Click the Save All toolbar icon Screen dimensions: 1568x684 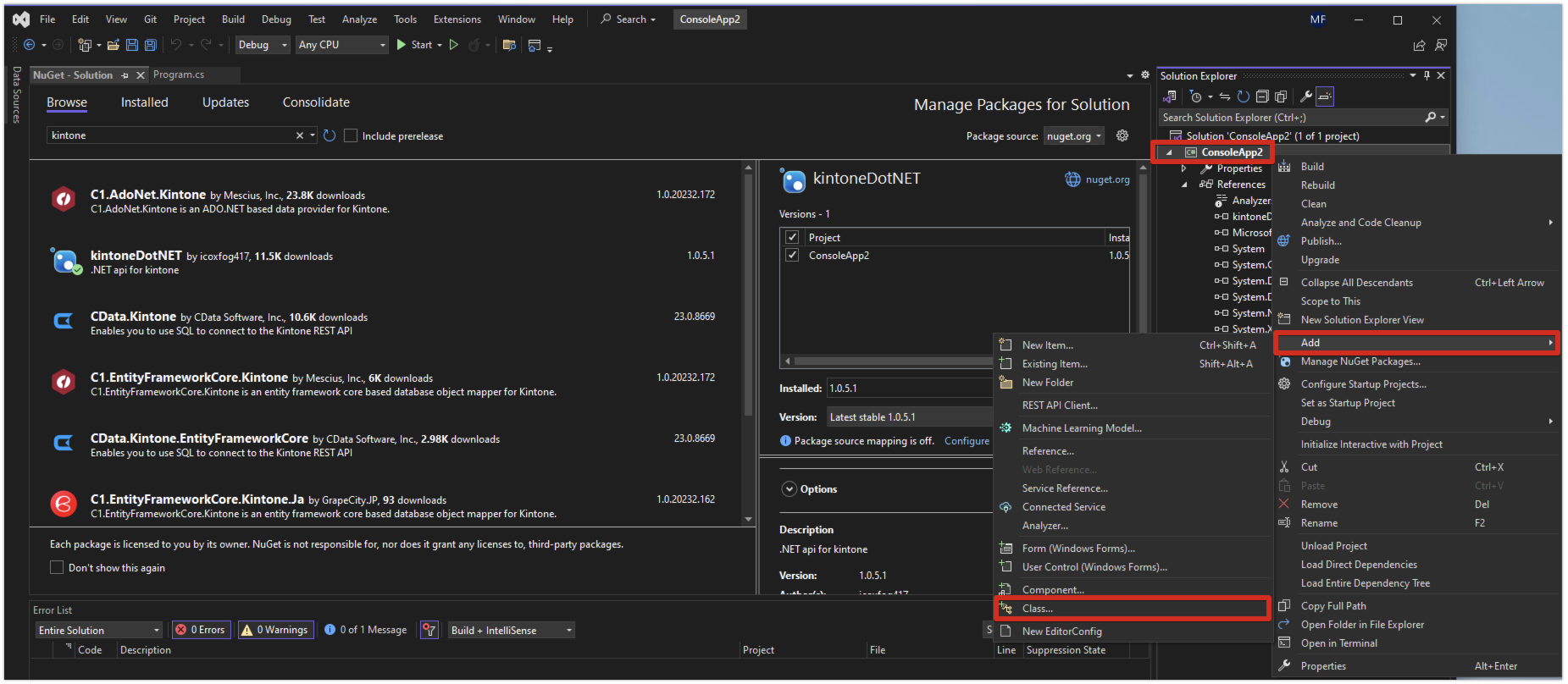point(150,45)
